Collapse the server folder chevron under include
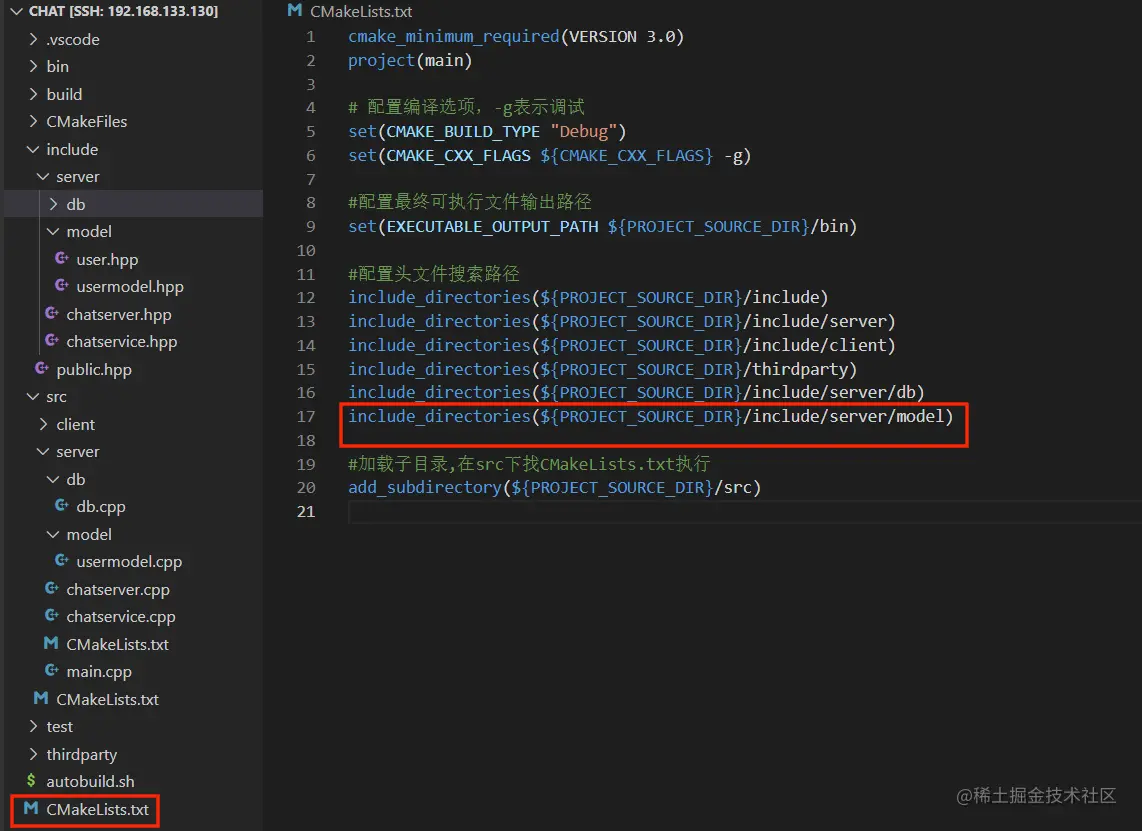1142x831 pixels. [x=43, y=176]
